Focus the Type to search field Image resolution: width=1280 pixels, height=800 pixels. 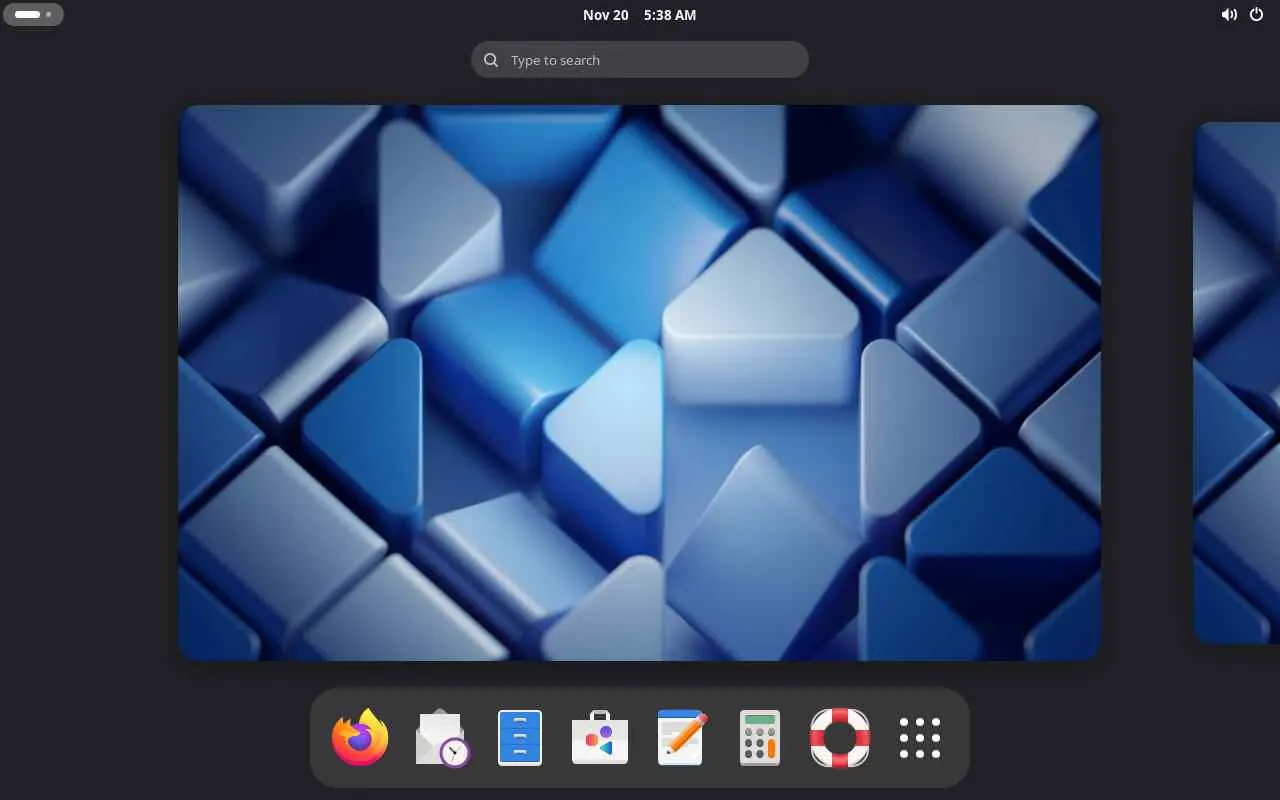pyautogui.click(x=640, y=60)
